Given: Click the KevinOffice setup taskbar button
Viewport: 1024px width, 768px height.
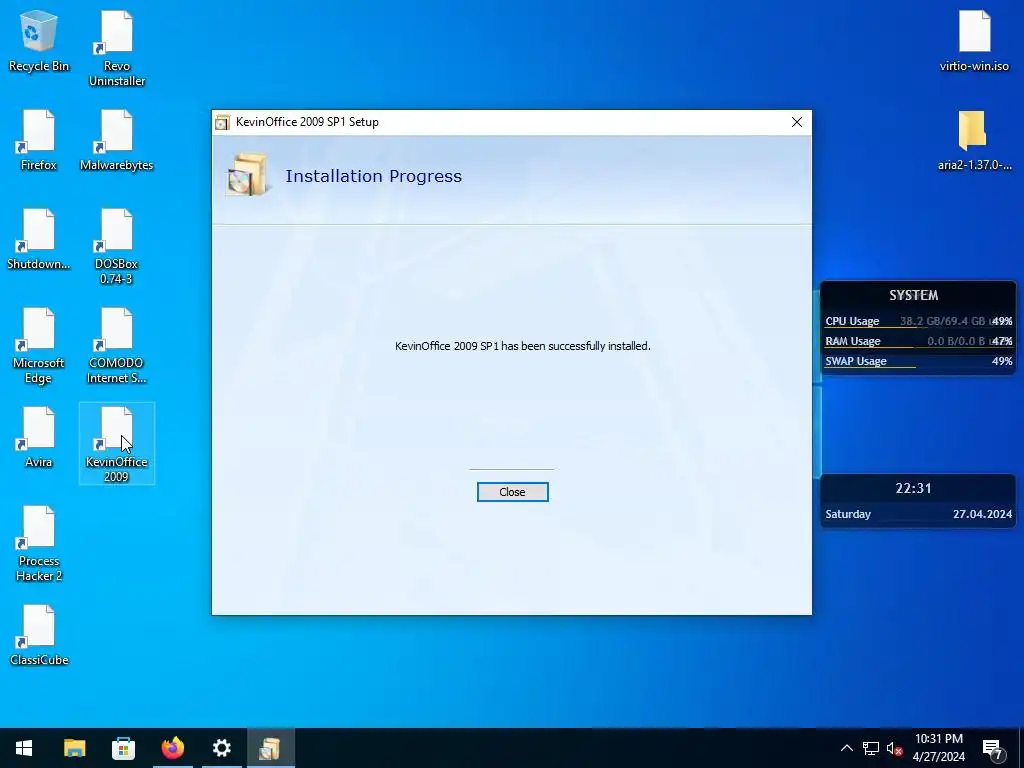Looking at the screenshot, I should coord(270,748).
